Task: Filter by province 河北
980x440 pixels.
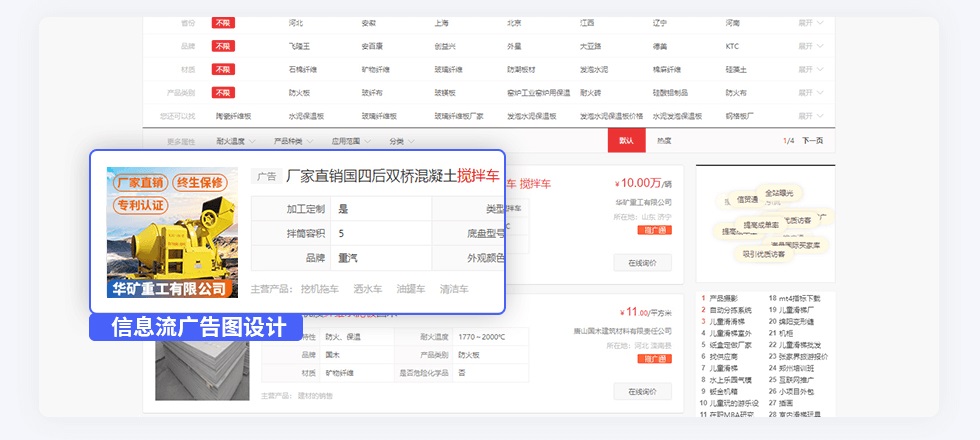Action: (x=296, y=23)
